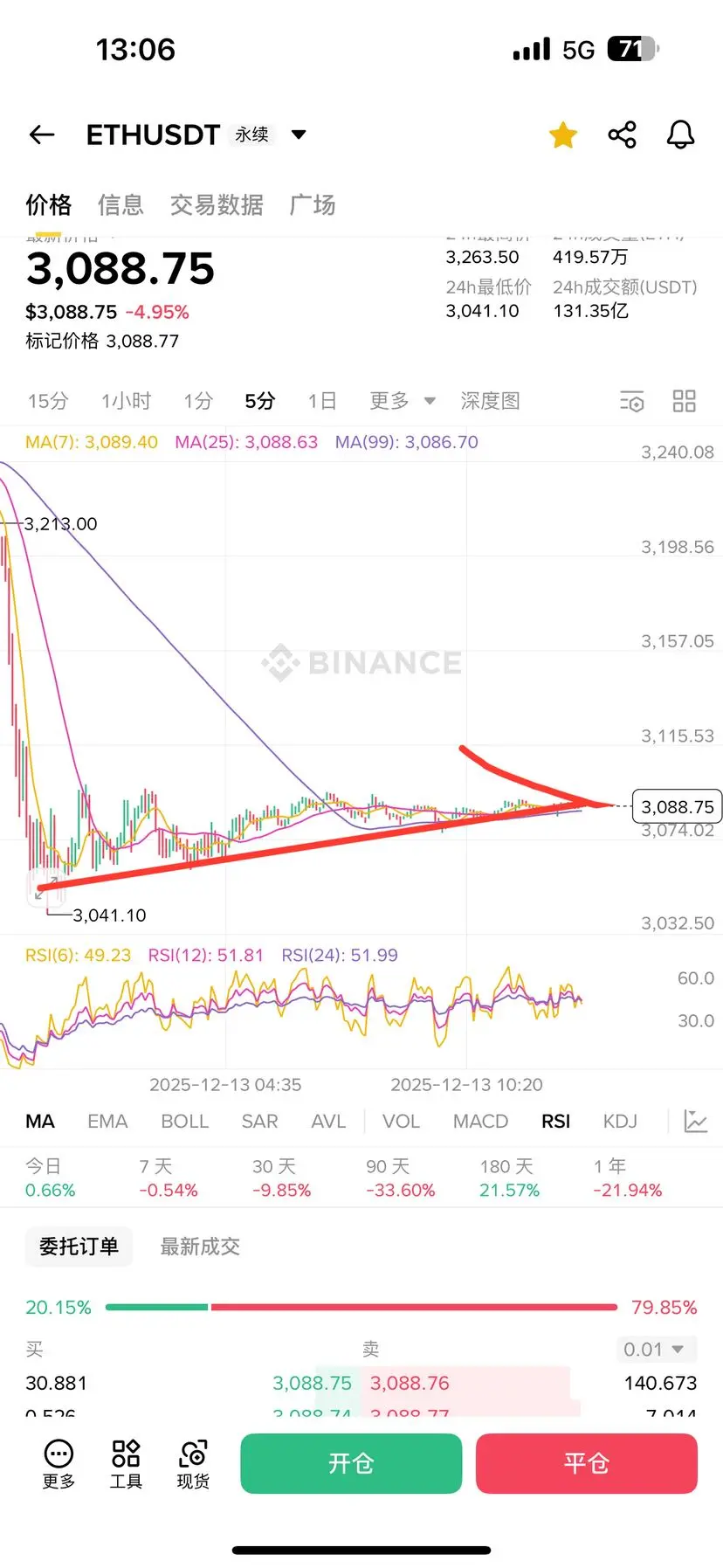Tap the red 平仓 close position button

[x=587, y=1463]
